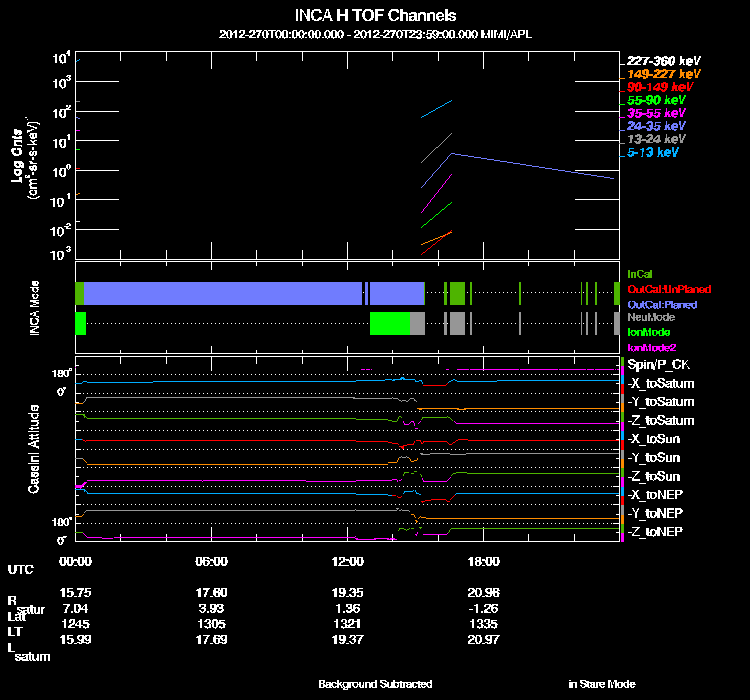Click the red 90-149 keV legend label
The height and width of the screenshot is (700, 750).
click(660, 87)
